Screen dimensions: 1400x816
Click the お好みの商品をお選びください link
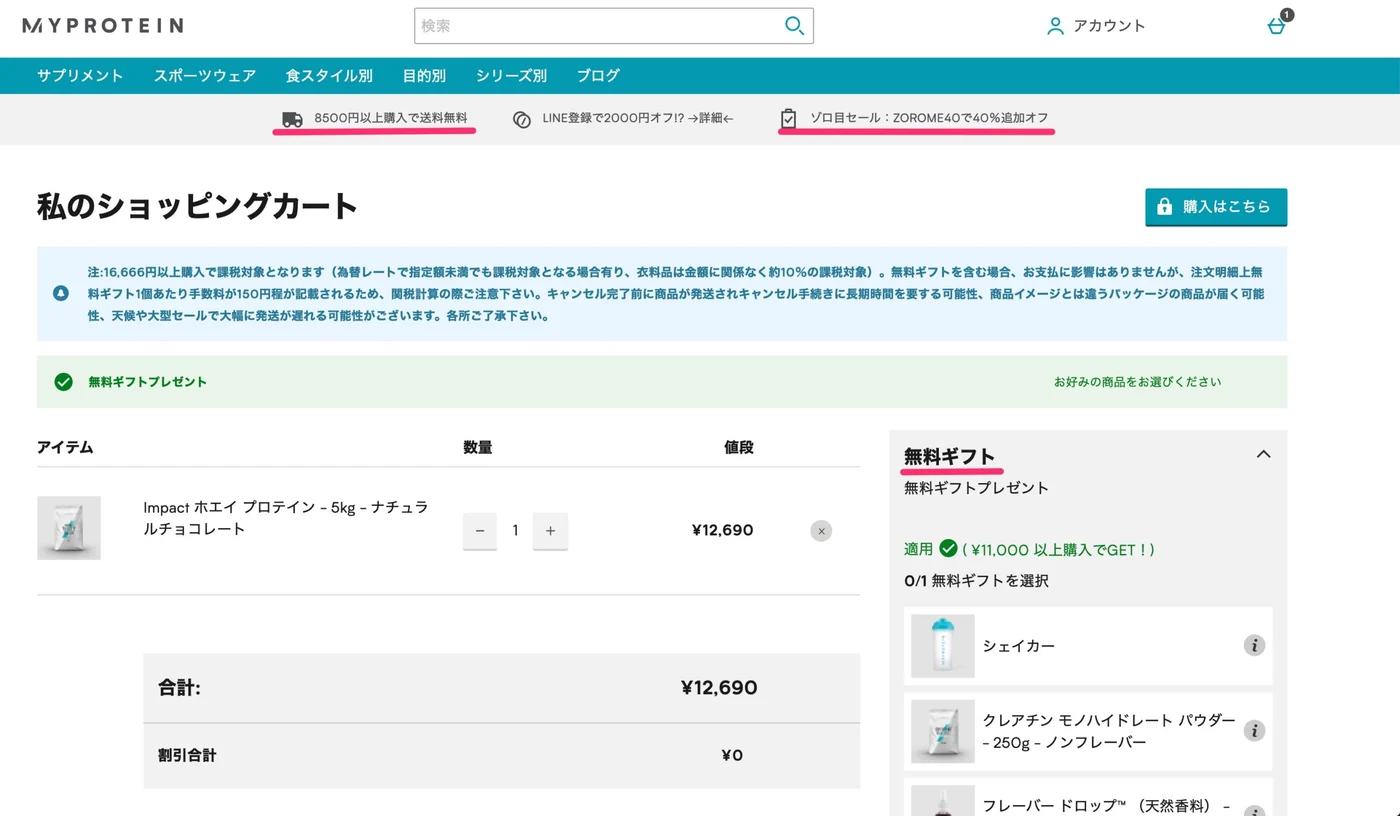point(1137,382)
